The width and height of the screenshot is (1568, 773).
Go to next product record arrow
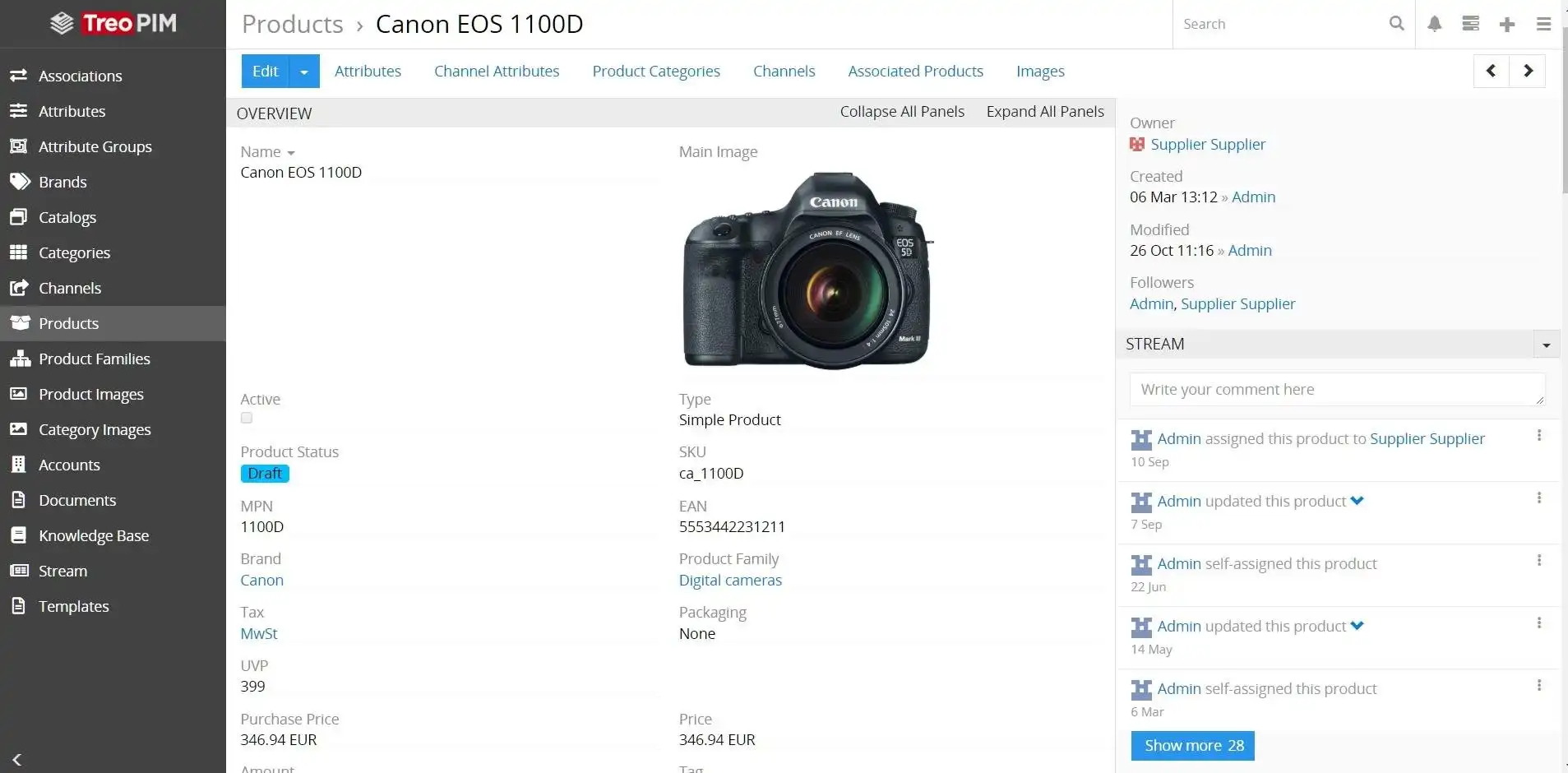[x=1528, y=71]
